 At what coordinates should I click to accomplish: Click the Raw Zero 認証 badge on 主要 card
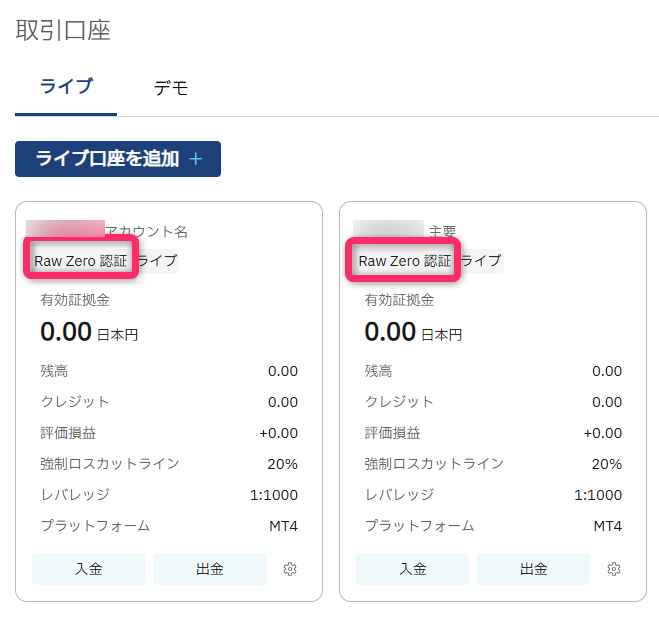pos(405,261)
